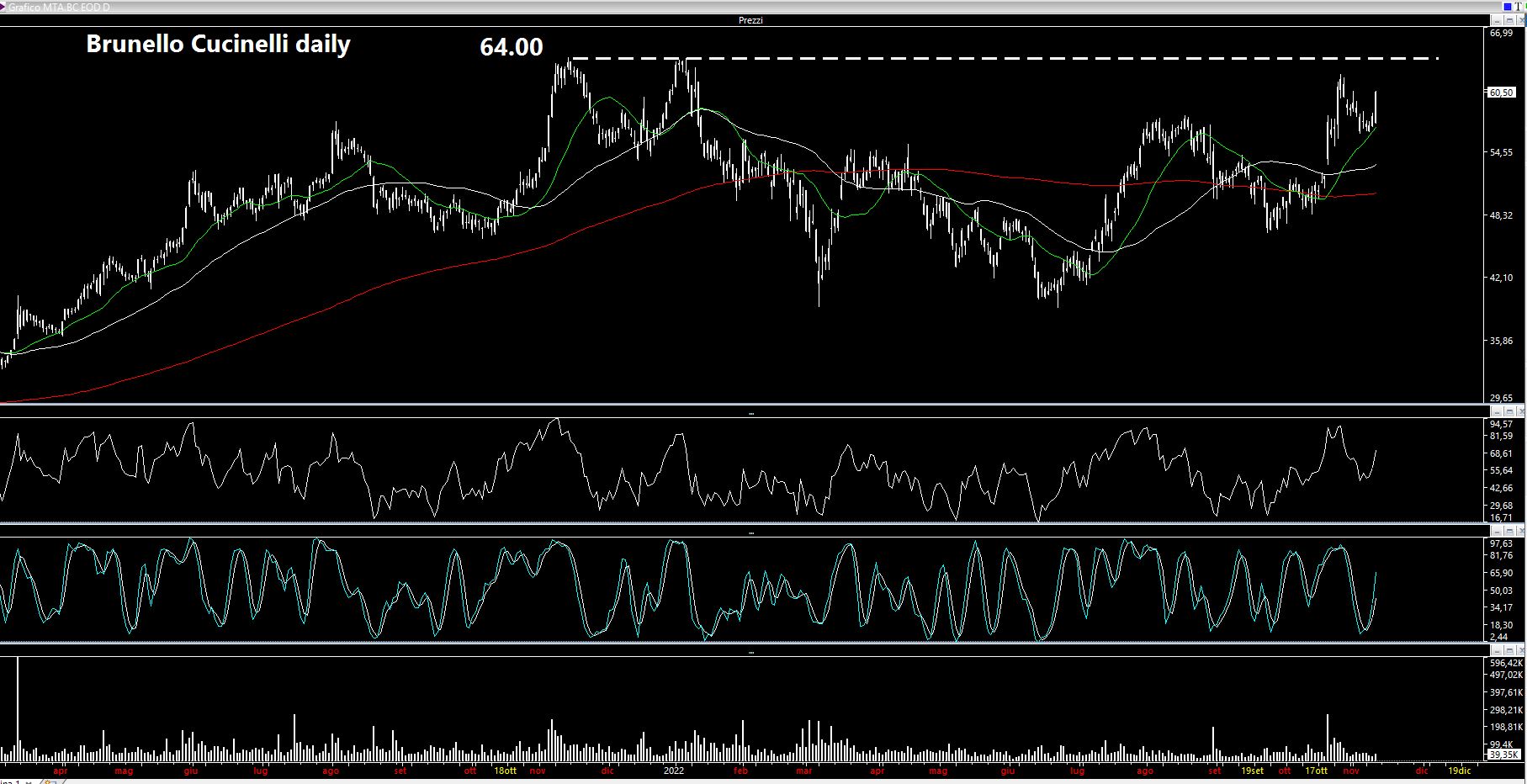
Task: Maximize the RSI indicator pane
Action: click(x=1509, y=411)
